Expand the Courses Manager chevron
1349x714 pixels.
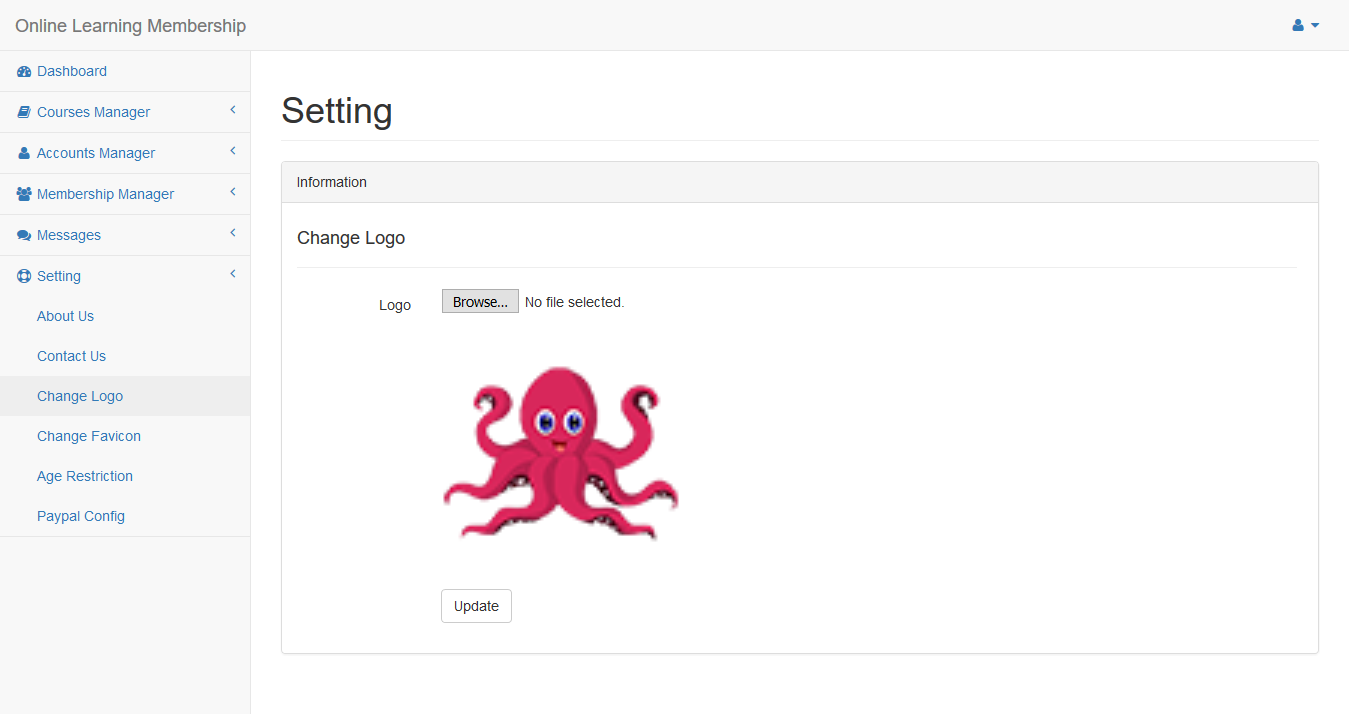232,110
